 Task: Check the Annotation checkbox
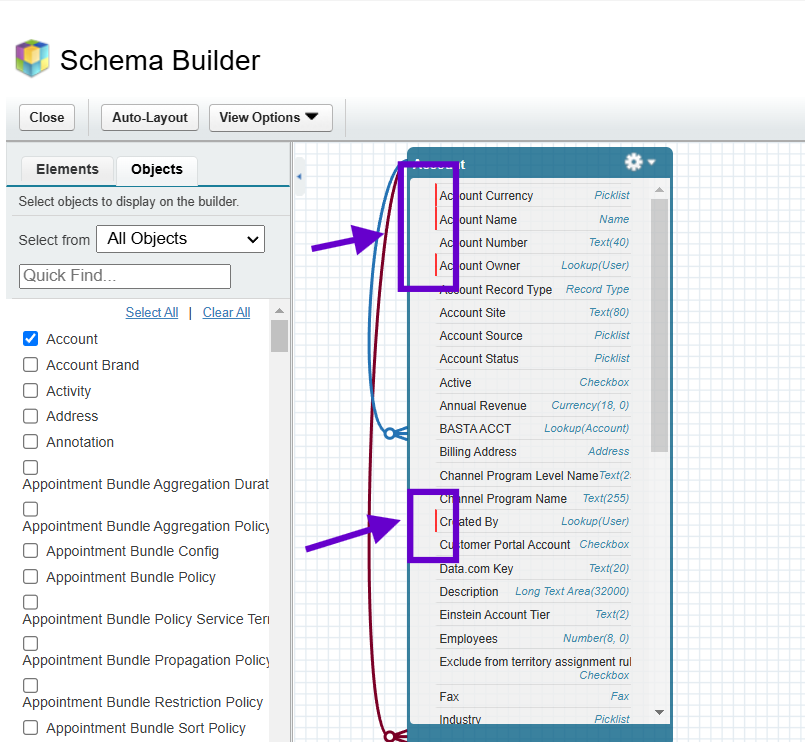[x=30, y=442]
